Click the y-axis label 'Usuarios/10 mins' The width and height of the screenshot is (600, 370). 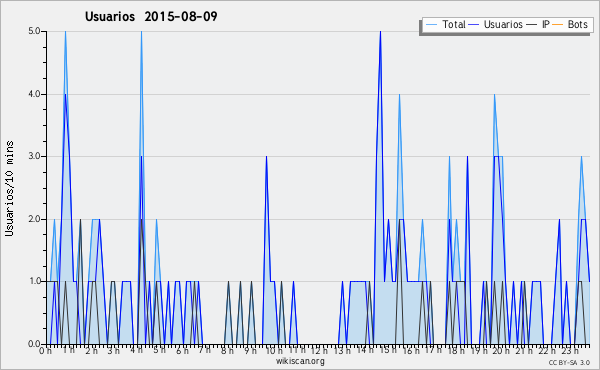coord(9,189)
